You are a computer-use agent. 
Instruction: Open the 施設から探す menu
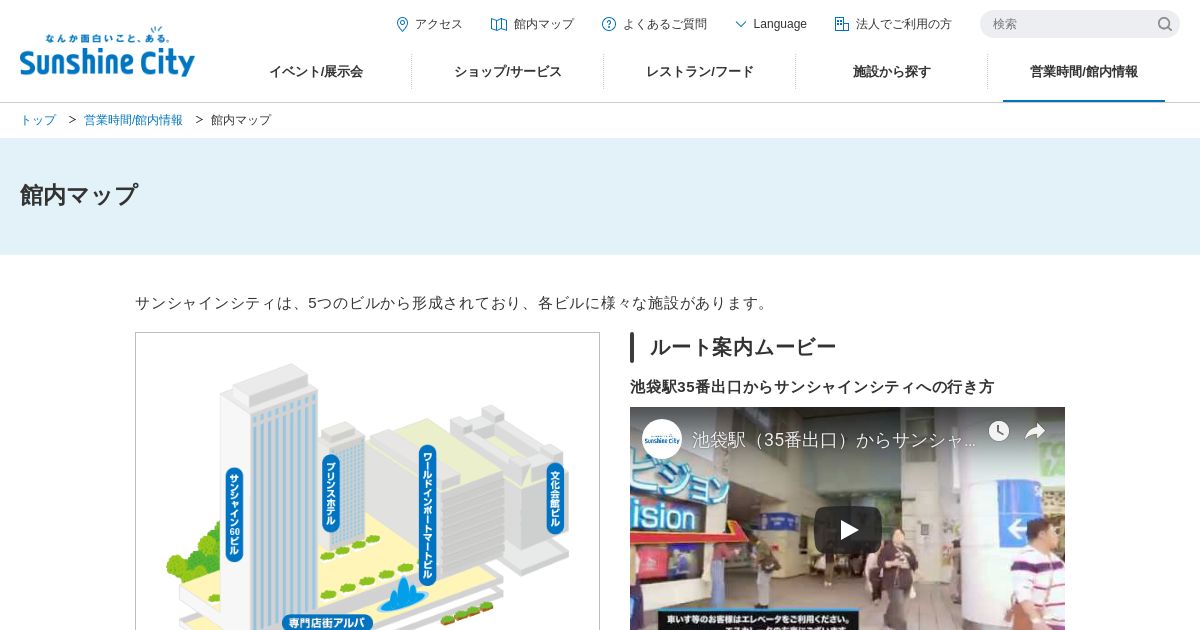click(x=892, y=72)
